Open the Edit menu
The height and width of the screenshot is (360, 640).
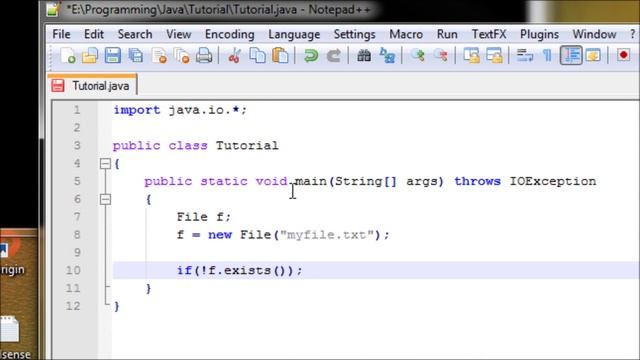[94, 34]
